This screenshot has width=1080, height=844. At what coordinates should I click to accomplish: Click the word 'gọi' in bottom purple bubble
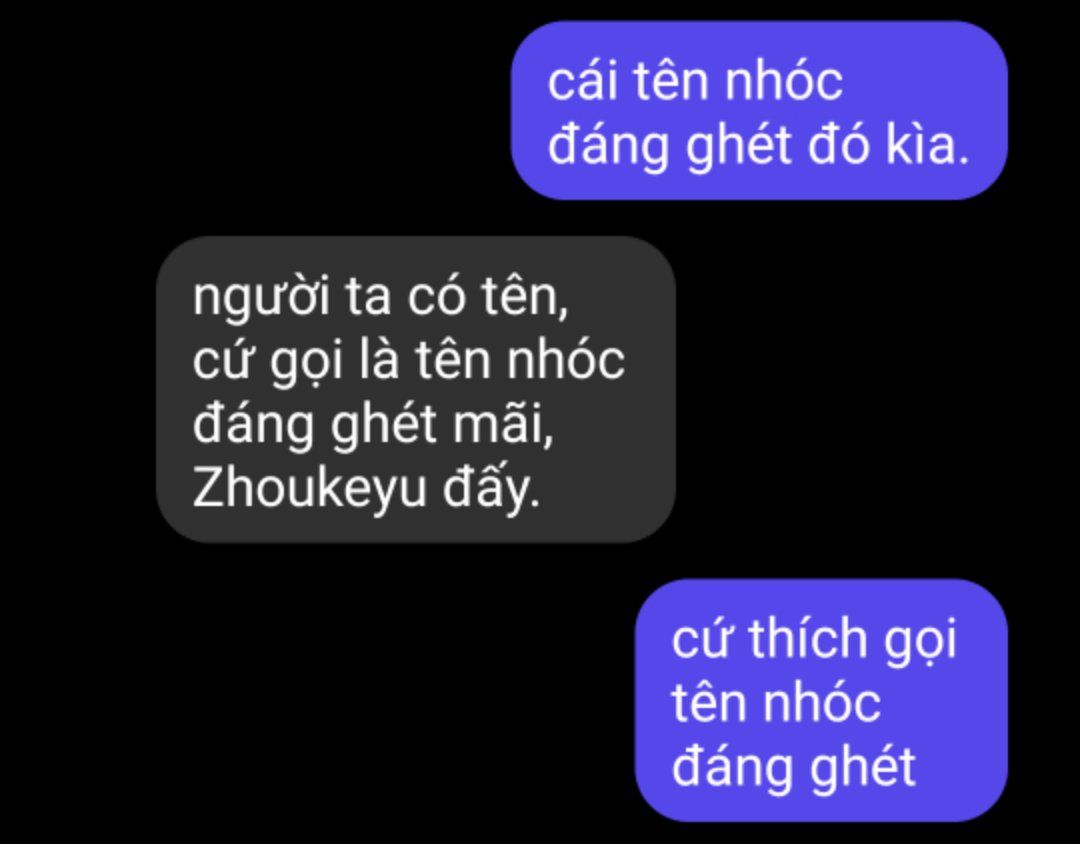921,641
